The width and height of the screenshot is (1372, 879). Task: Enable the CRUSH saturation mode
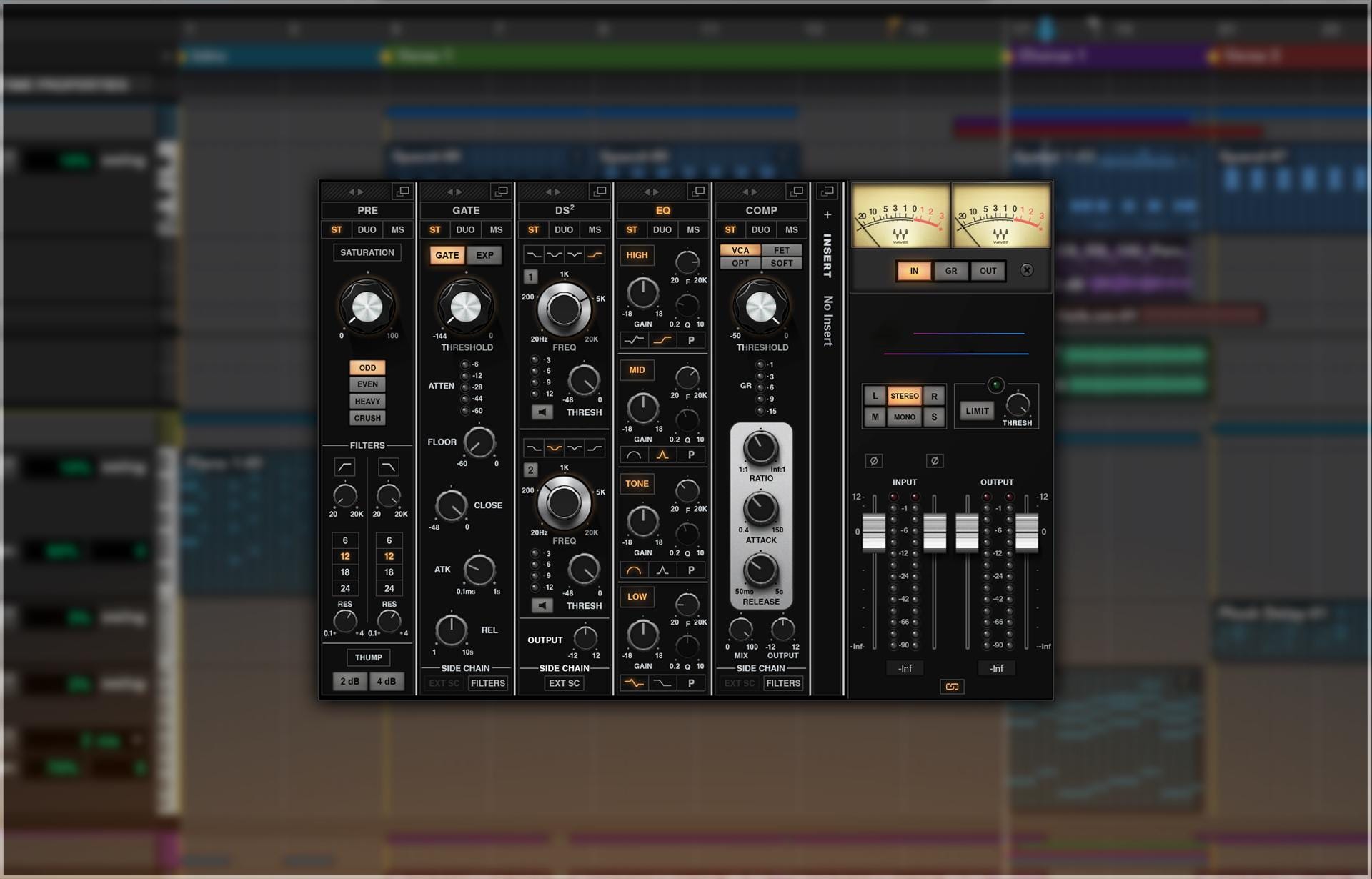pos(367,418)
